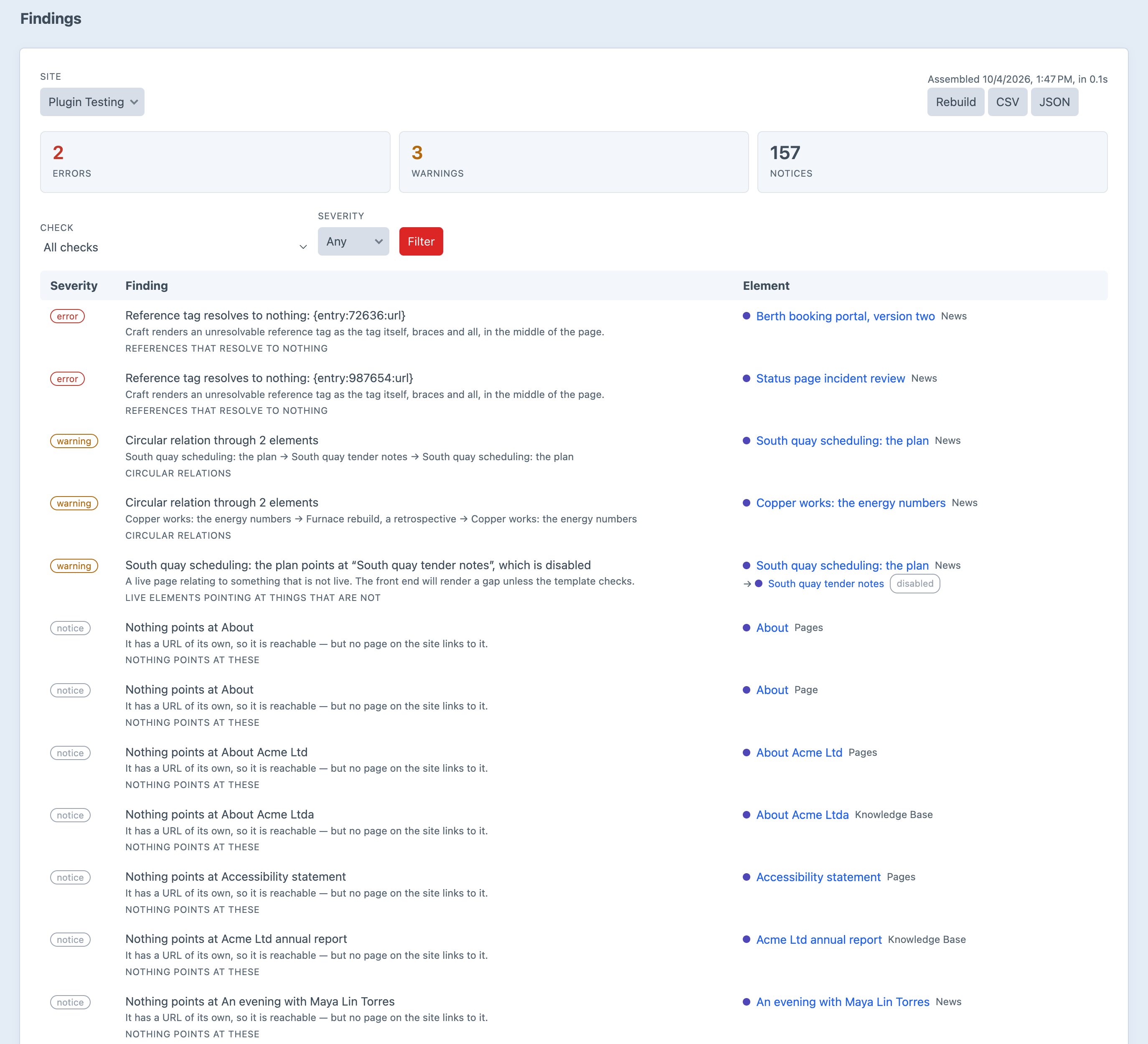Open the Errors summary card
The image size is (1148, 1044).
[215, 162]
